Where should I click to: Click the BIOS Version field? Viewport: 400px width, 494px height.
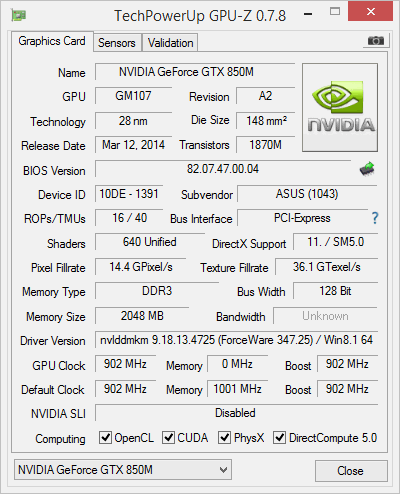point(223,169)
